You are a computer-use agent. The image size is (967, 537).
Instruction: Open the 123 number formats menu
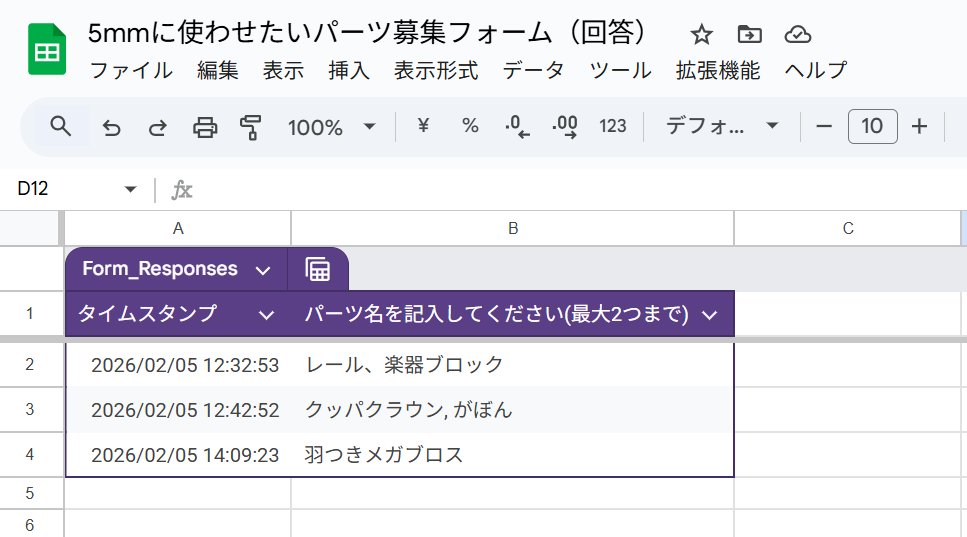pyautogui.click(x=612, y=126)
